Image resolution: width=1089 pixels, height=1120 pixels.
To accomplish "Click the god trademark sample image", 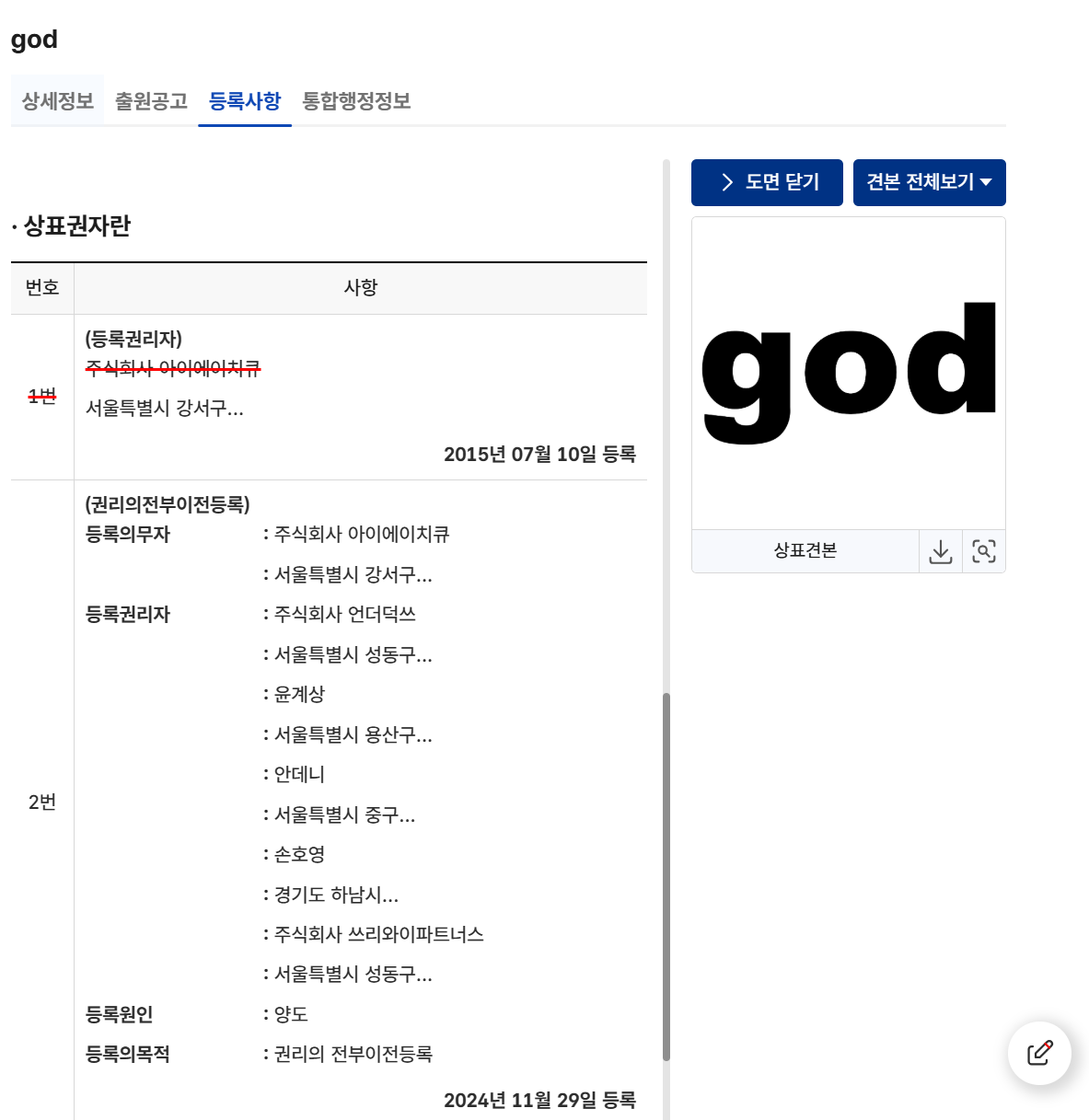I will [x=848, y=373].
